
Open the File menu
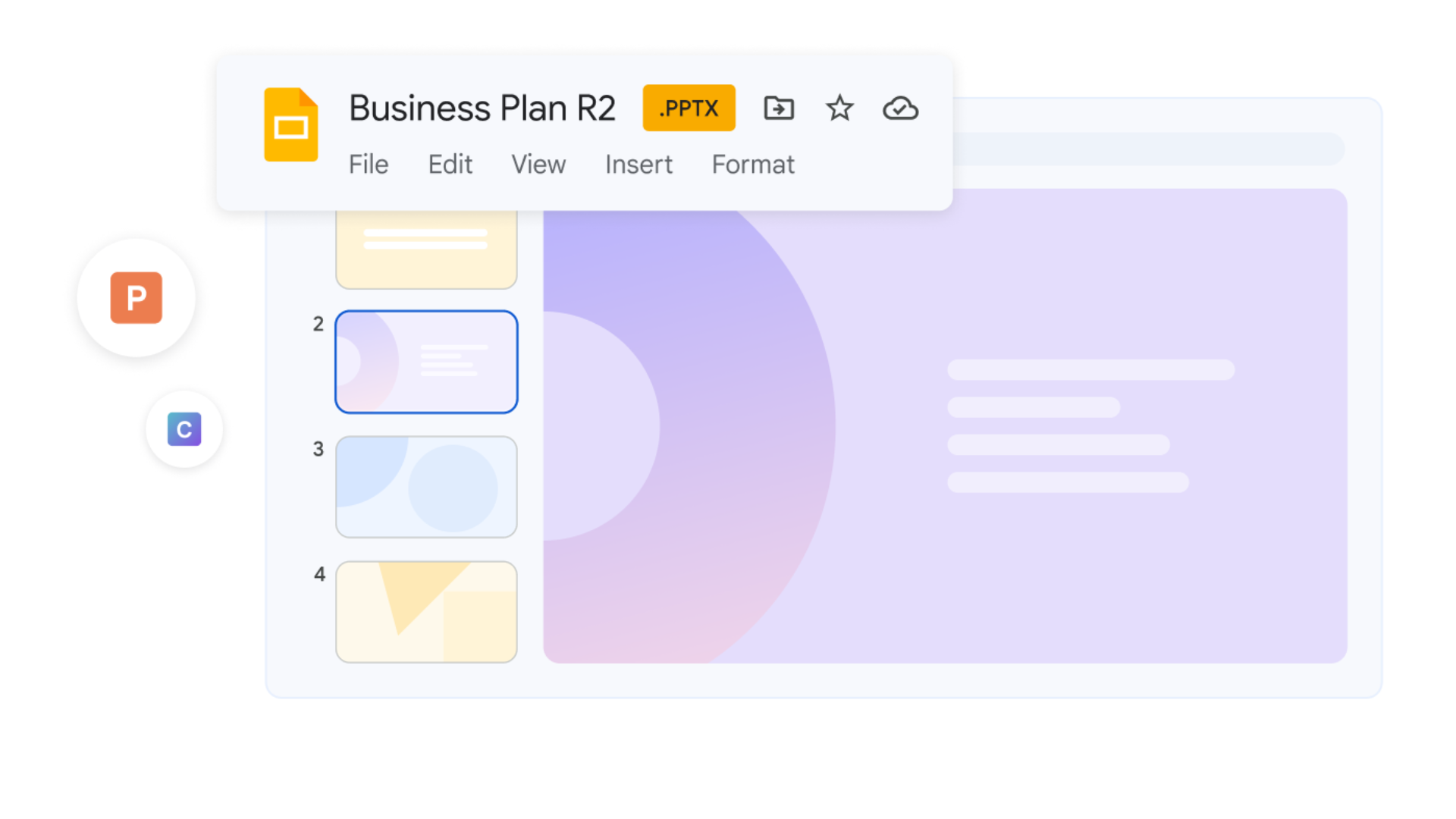[x=369, y=164]
